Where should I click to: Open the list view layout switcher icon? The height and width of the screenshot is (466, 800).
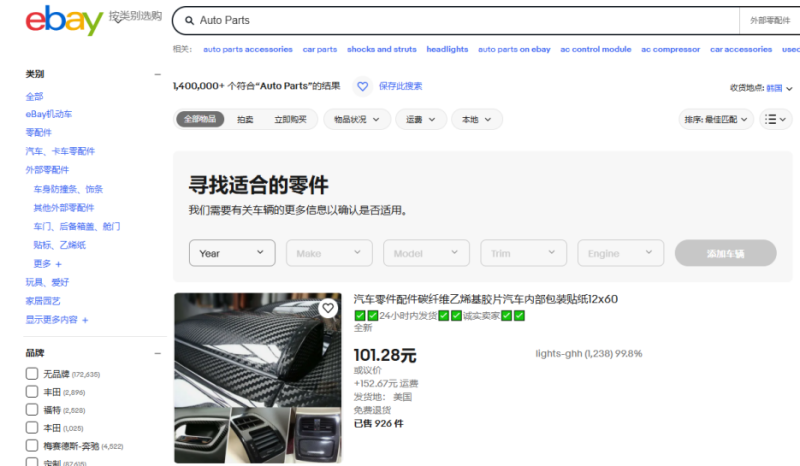[776, 119]
